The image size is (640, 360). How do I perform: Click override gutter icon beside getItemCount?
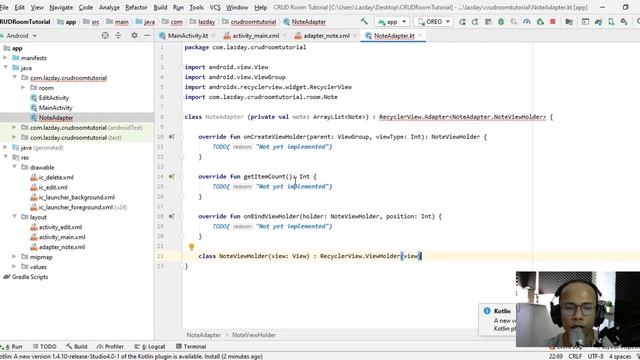171,176
